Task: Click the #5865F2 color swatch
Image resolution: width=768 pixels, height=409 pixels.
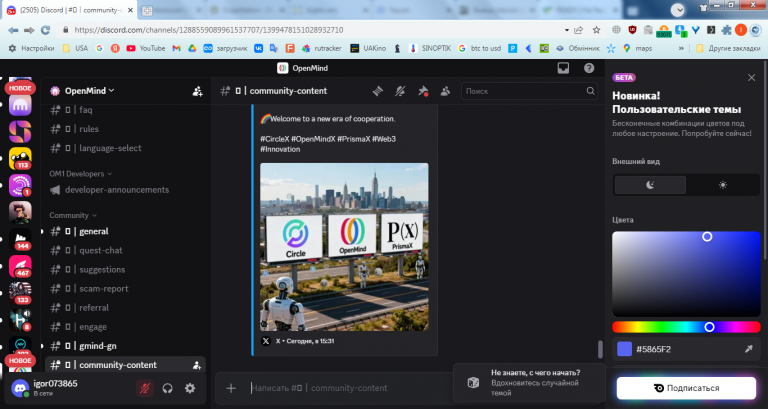Action: pyautogui.click(x=624, y=349)
